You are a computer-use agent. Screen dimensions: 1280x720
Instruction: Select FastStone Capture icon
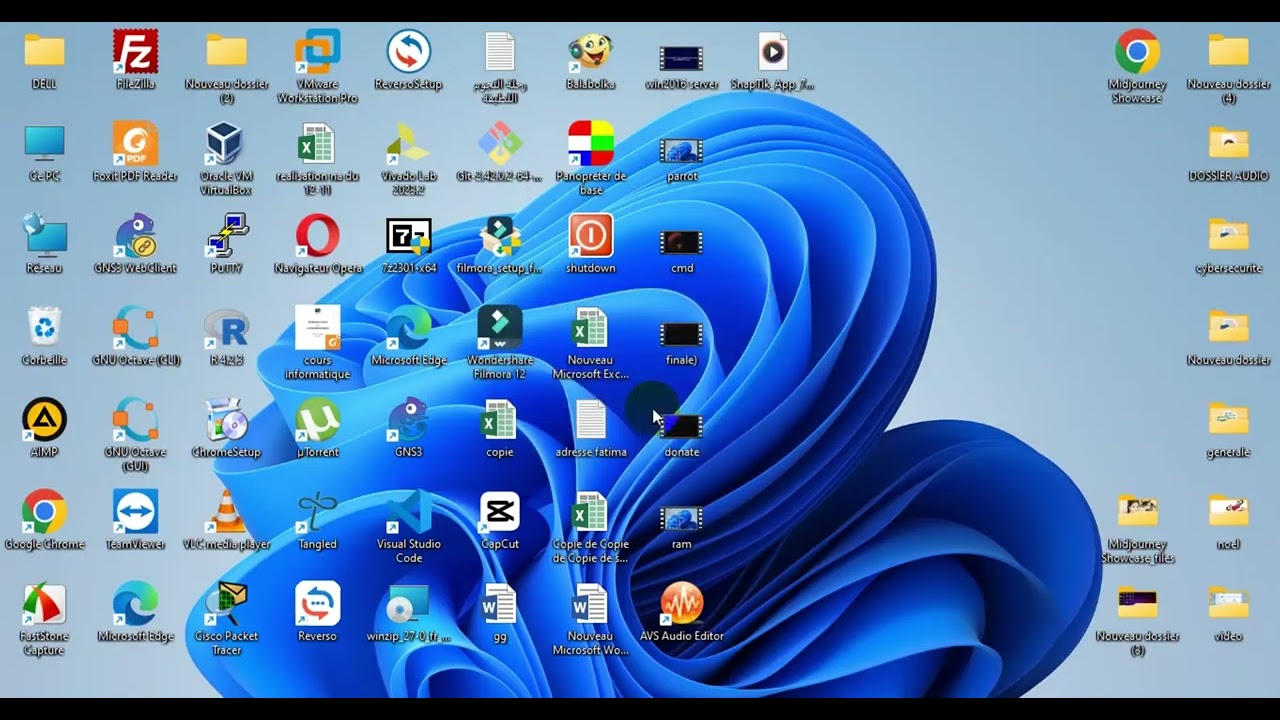click(44, 604)
